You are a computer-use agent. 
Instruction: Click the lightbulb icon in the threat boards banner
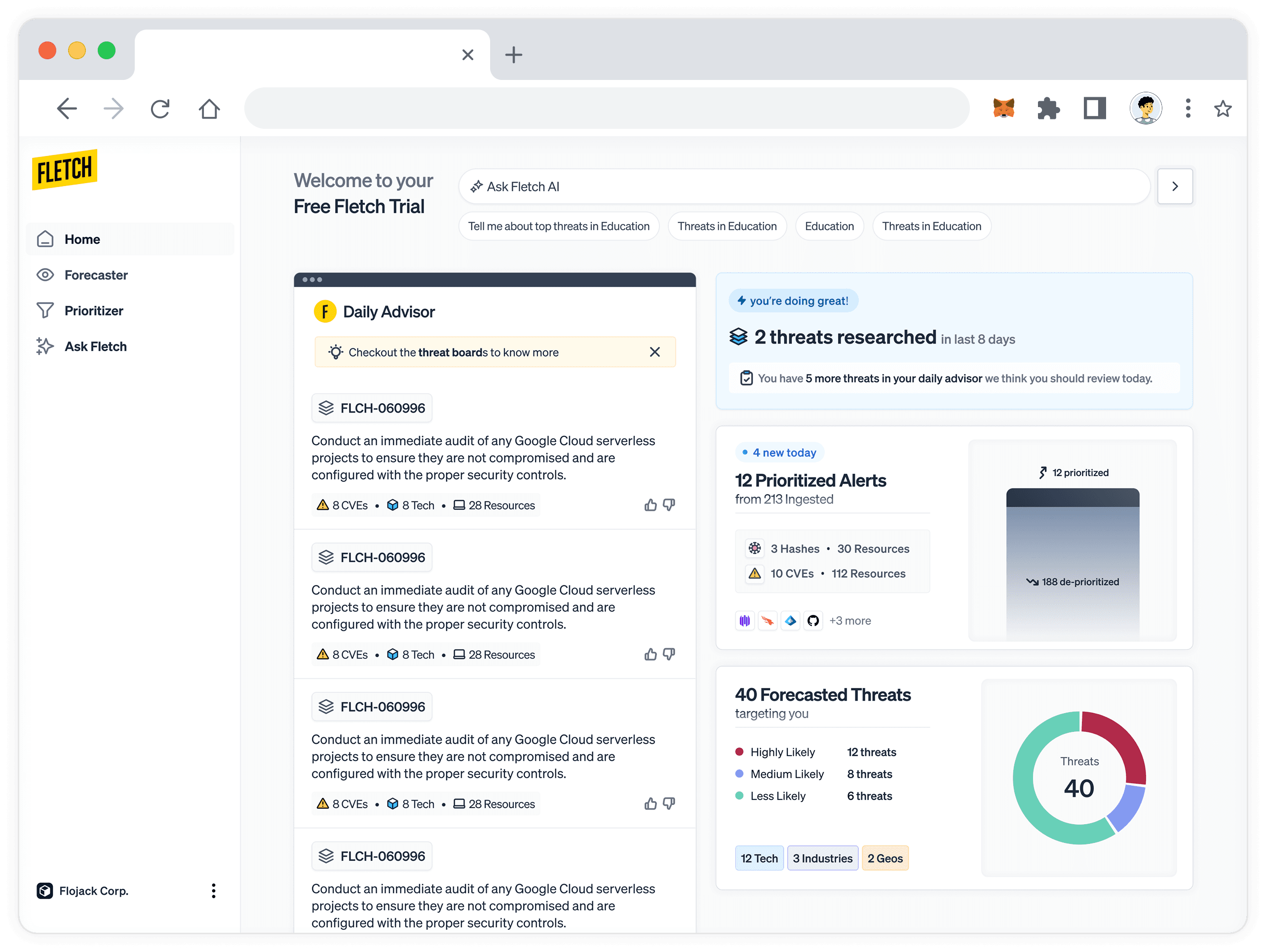pyautogui.click(x=336, y=352)
